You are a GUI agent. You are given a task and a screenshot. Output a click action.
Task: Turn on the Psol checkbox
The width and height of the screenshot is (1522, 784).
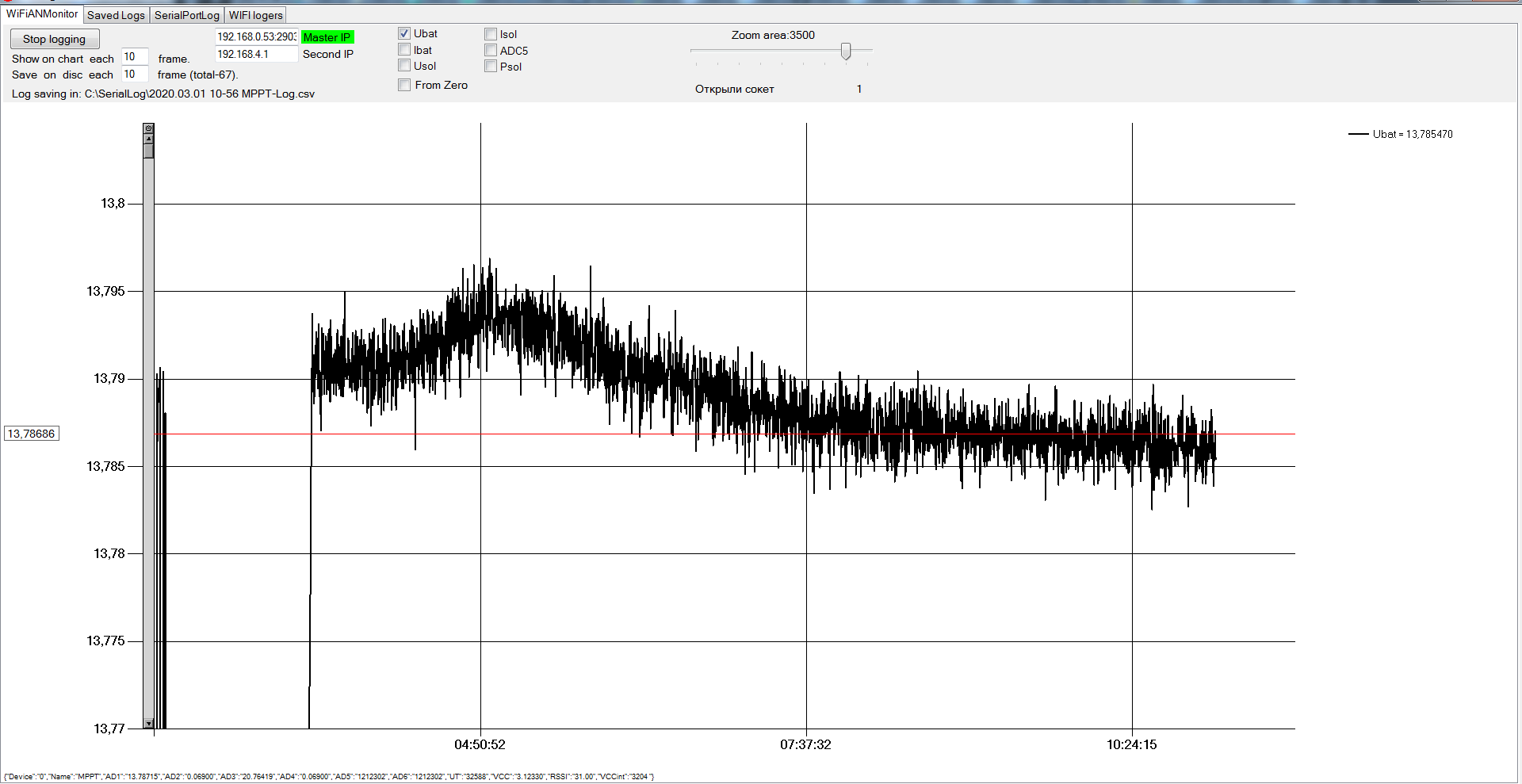click(x=491, y=67)
